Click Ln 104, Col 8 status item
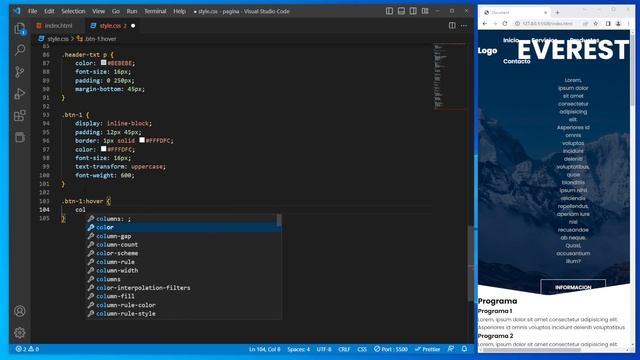The height and width of the screenshot is (360, 640). coord(264,349)
